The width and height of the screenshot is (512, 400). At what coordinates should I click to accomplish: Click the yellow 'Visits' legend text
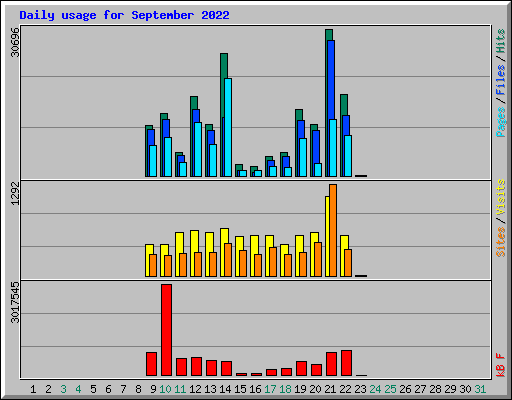click(x=500, y=197)
